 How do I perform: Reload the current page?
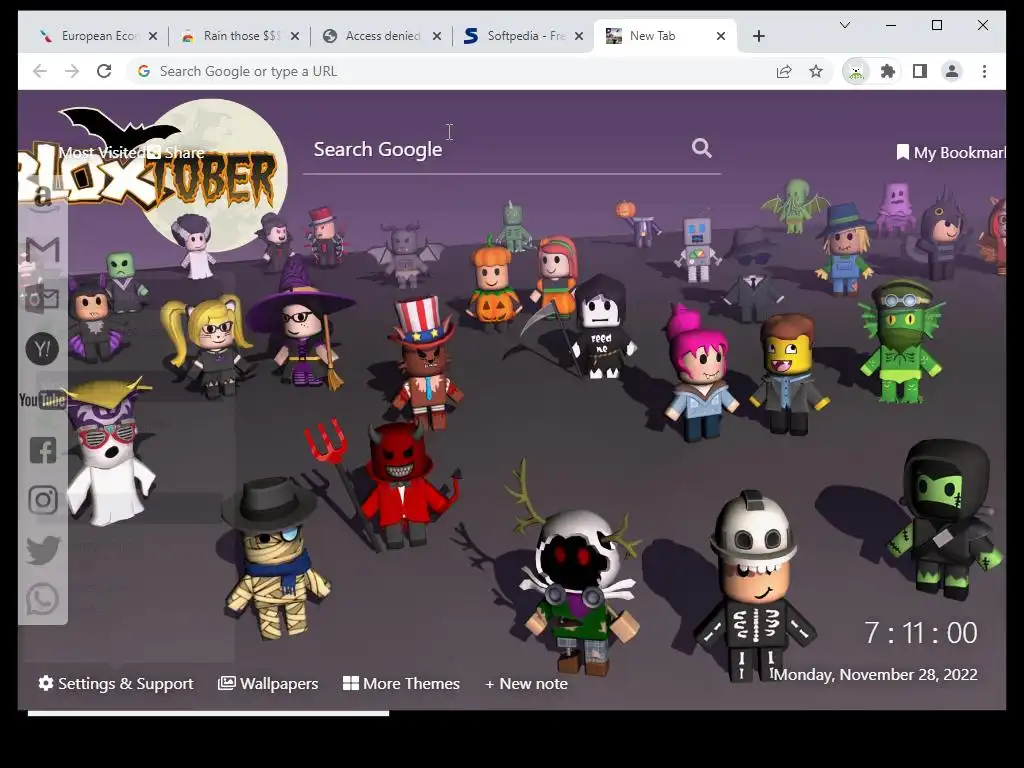(104, 71)
